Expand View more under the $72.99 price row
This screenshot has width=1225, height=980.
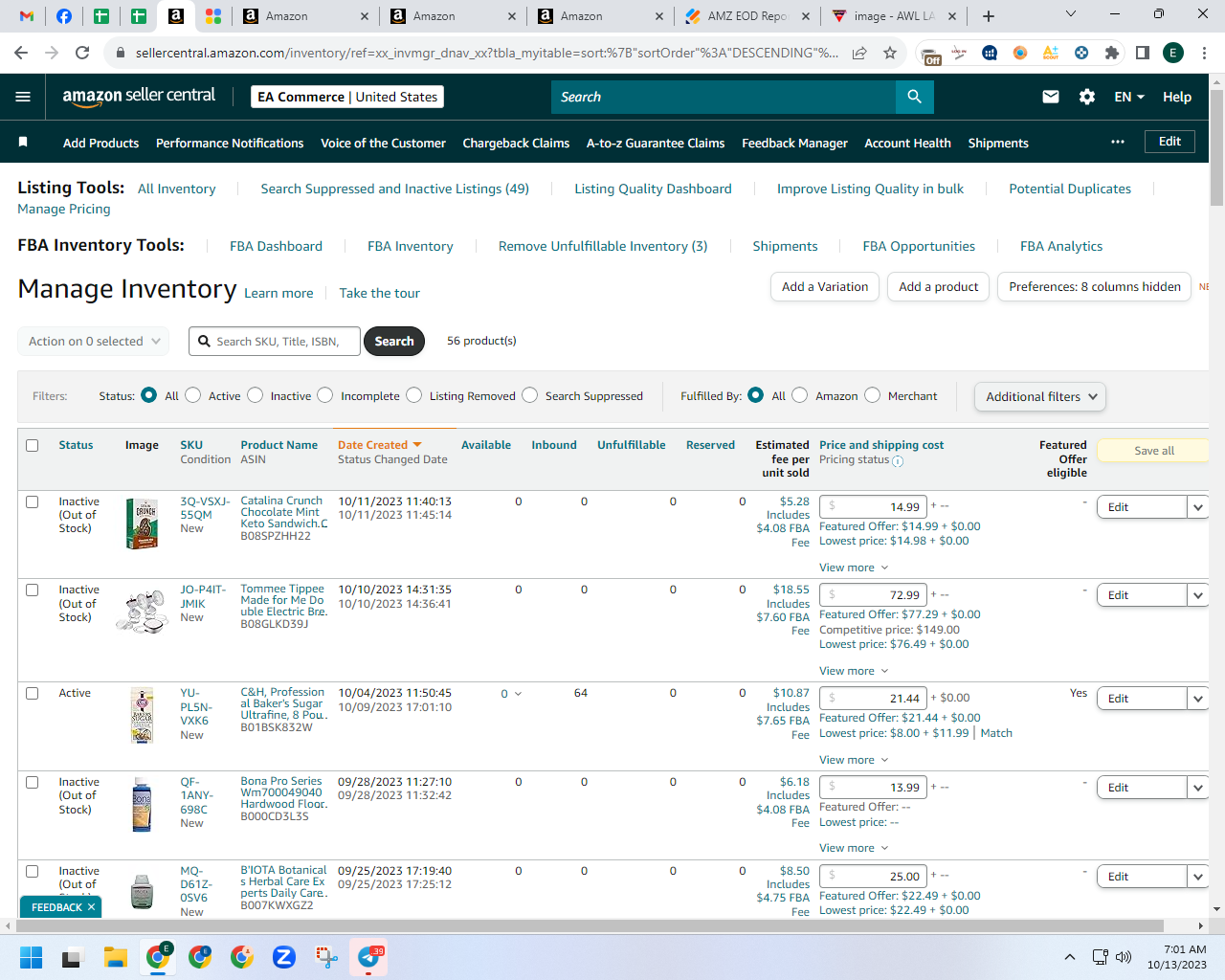tap(854, 671)
